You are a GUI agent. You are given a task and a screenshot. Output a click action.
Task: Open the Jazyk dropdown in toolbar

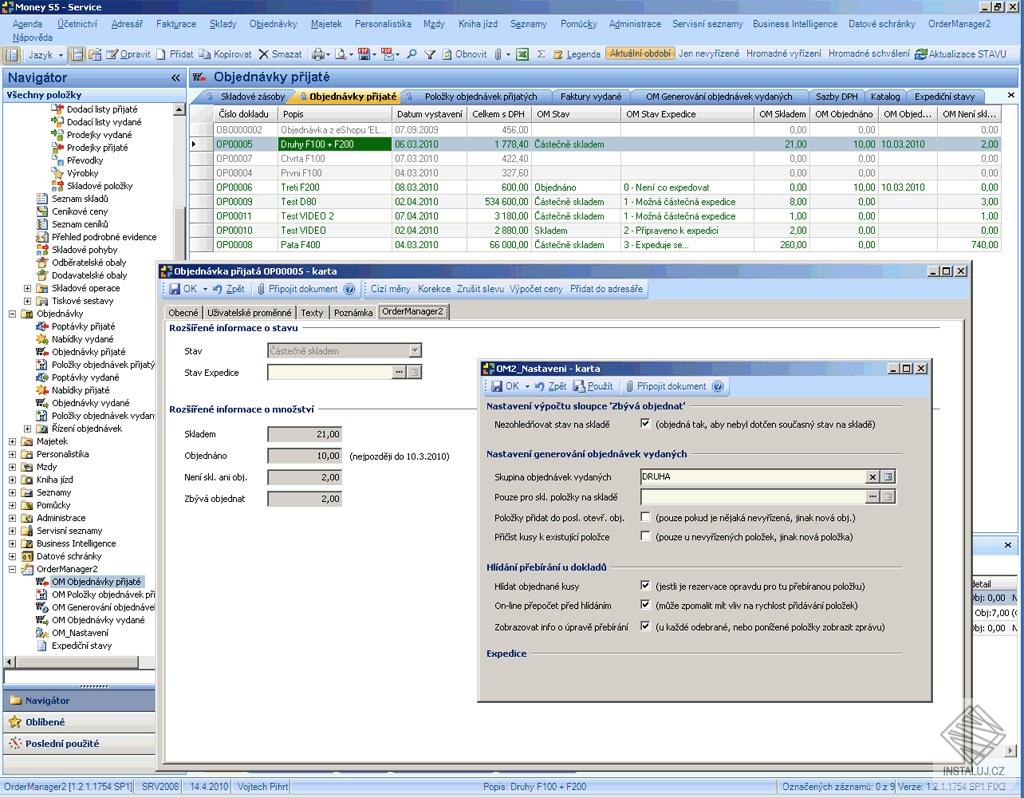44,54
